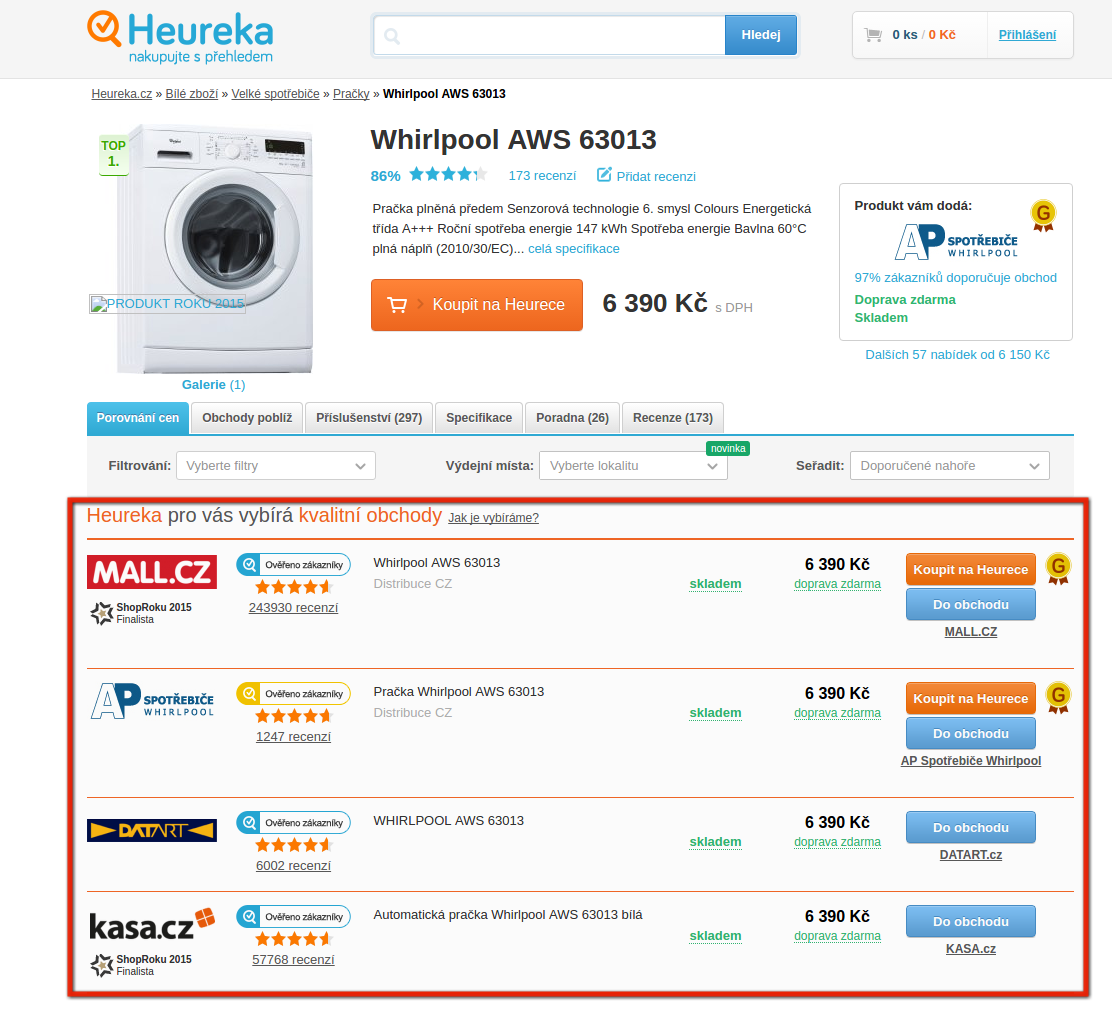Click the pencil icon for Přidat recenzi
The width and height of the screenshot is (1112, 1015).
tap(604, 174)
